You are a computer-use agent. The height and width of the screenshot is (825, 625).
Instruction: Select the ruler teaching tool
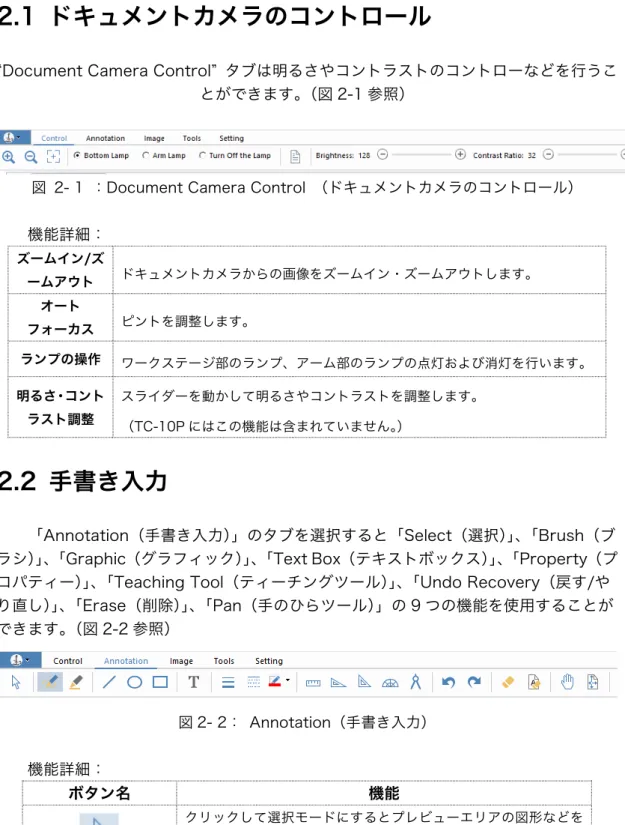313,683
